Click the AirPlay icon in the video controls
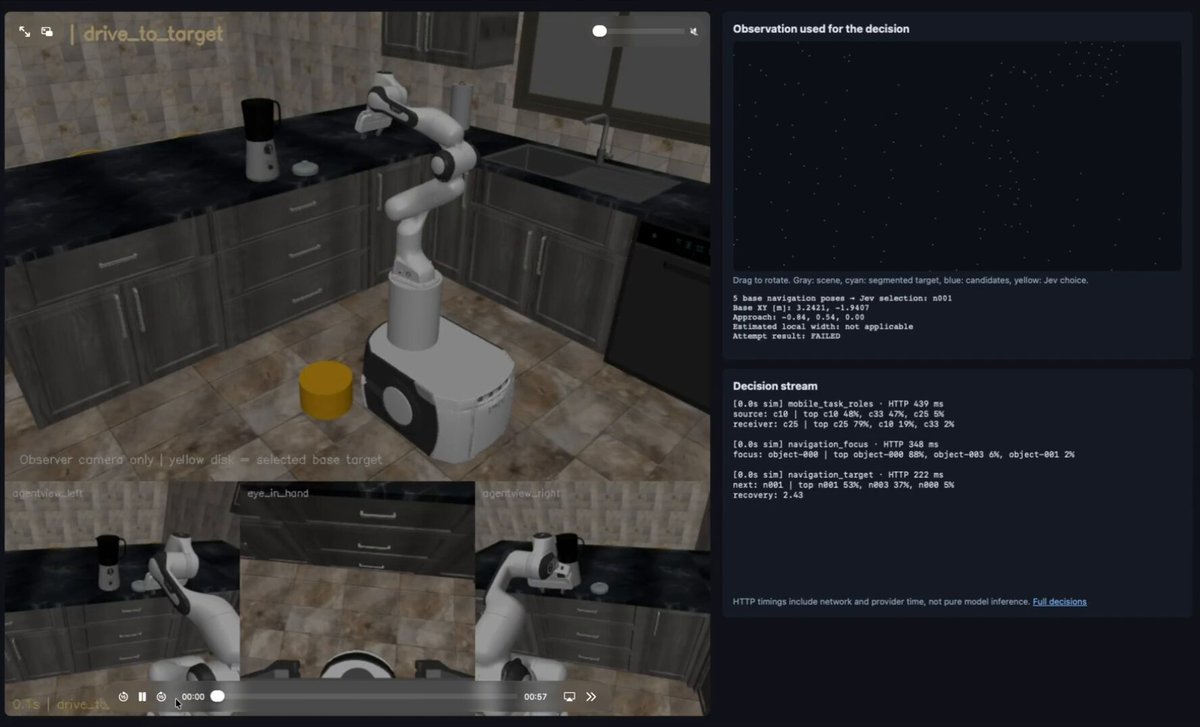The image size is (1200, 727). click(x=569, y=696)
